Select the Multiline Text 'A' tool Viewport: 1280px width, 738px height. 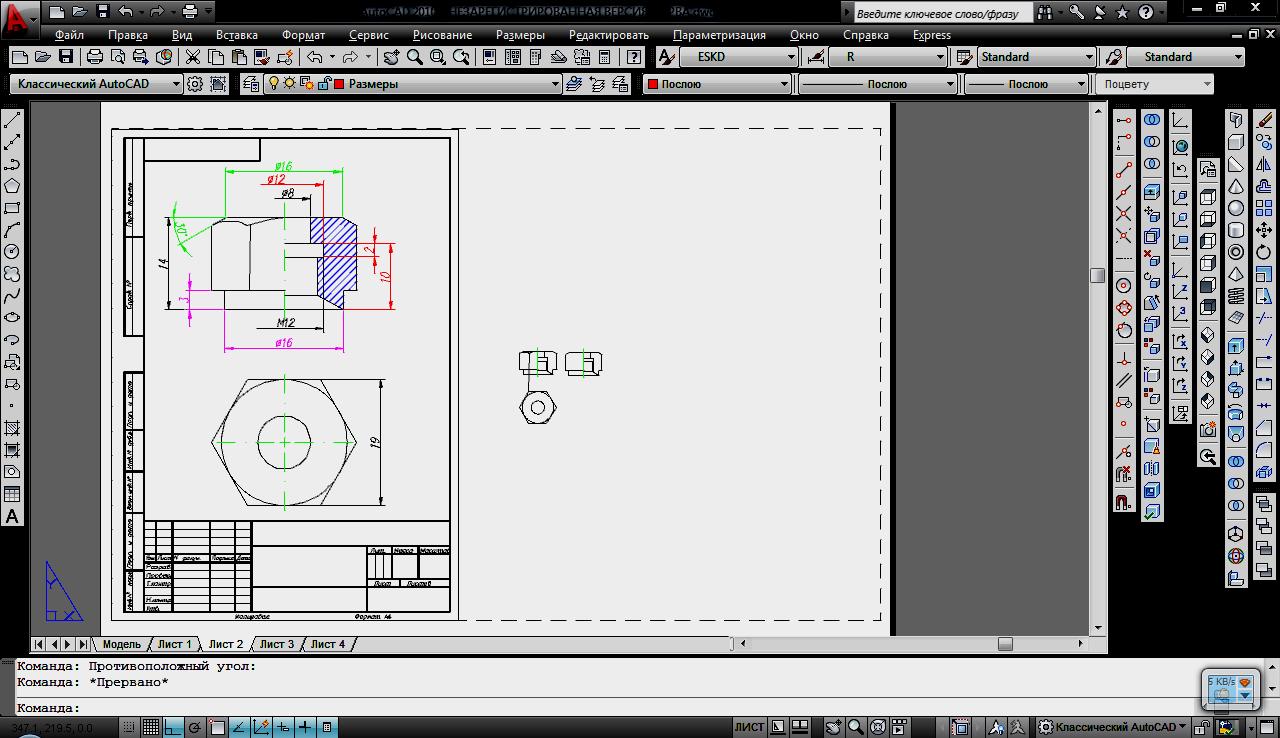coord(12,516)
